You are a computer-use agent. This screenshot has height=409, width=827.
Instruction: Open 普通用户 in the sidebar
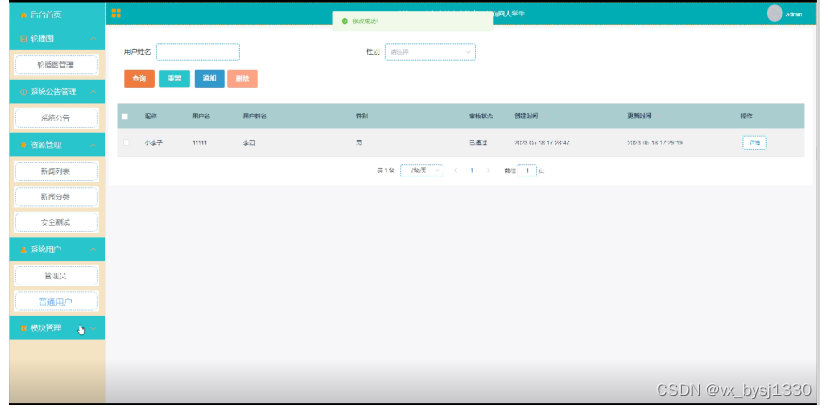tap(56, 301)
